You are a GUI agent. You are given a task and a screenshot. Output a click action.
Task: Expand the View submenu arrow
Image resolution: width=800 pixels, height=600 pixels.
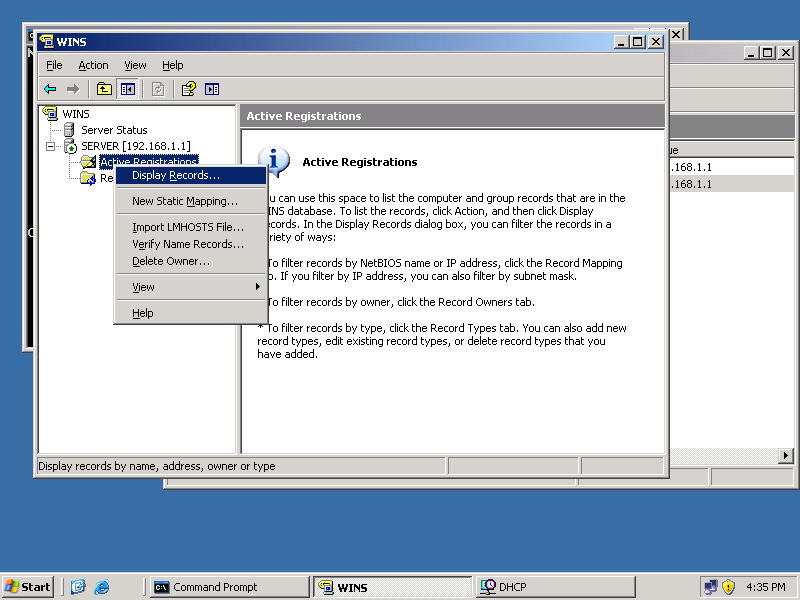tap(258, 287)
